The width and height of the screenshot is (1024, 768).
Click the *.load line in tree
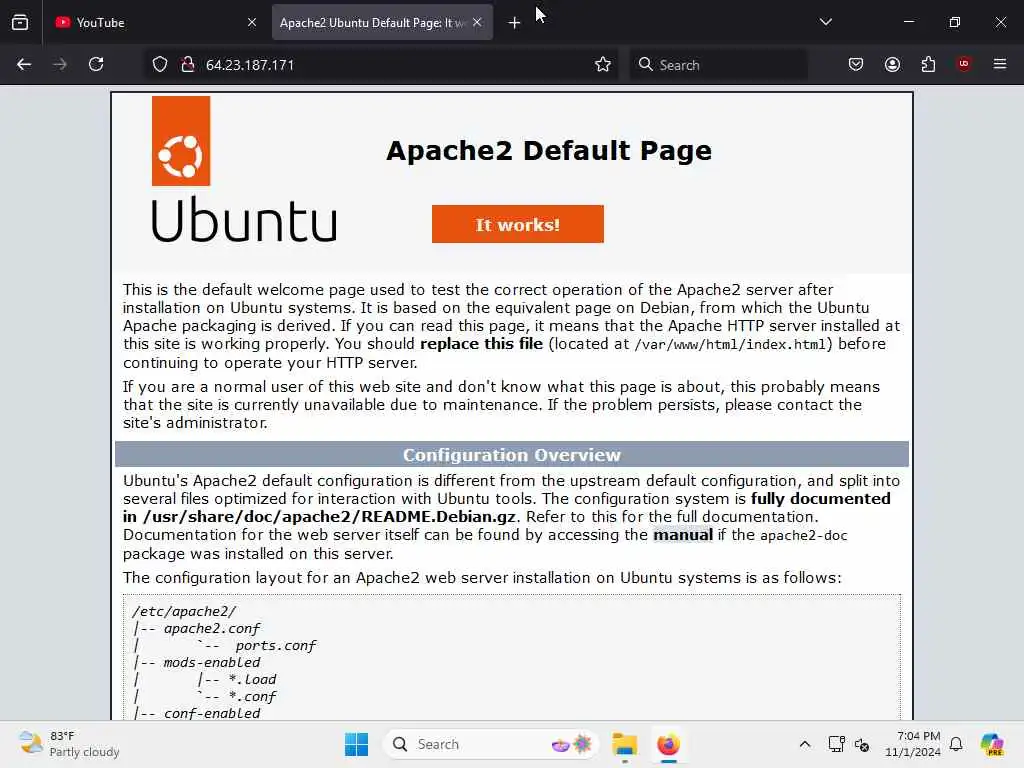(x=252, y=679)
